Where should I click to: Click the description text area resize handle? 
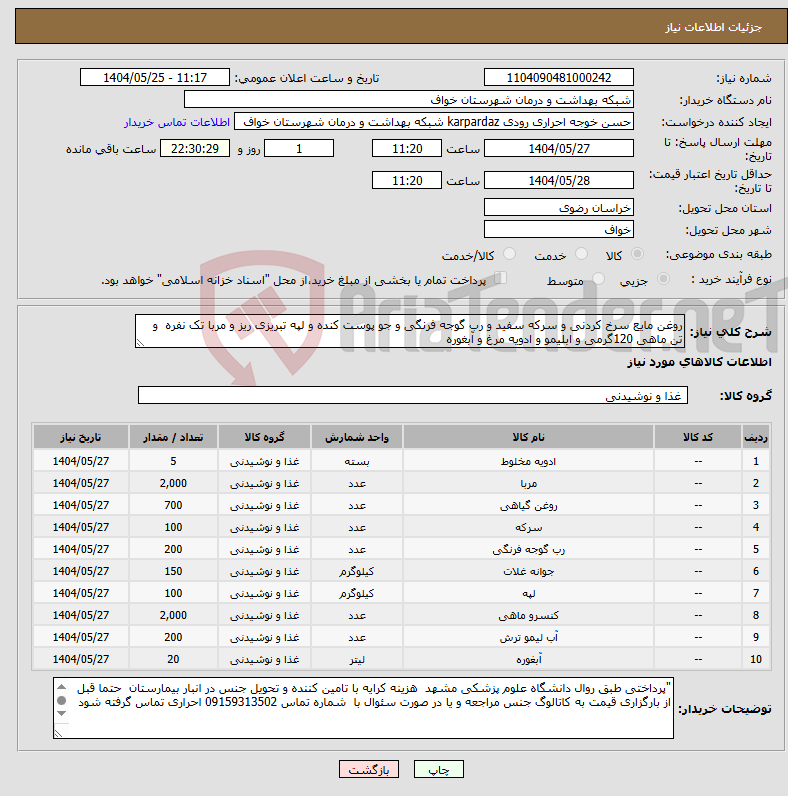(x=140, y=343)
